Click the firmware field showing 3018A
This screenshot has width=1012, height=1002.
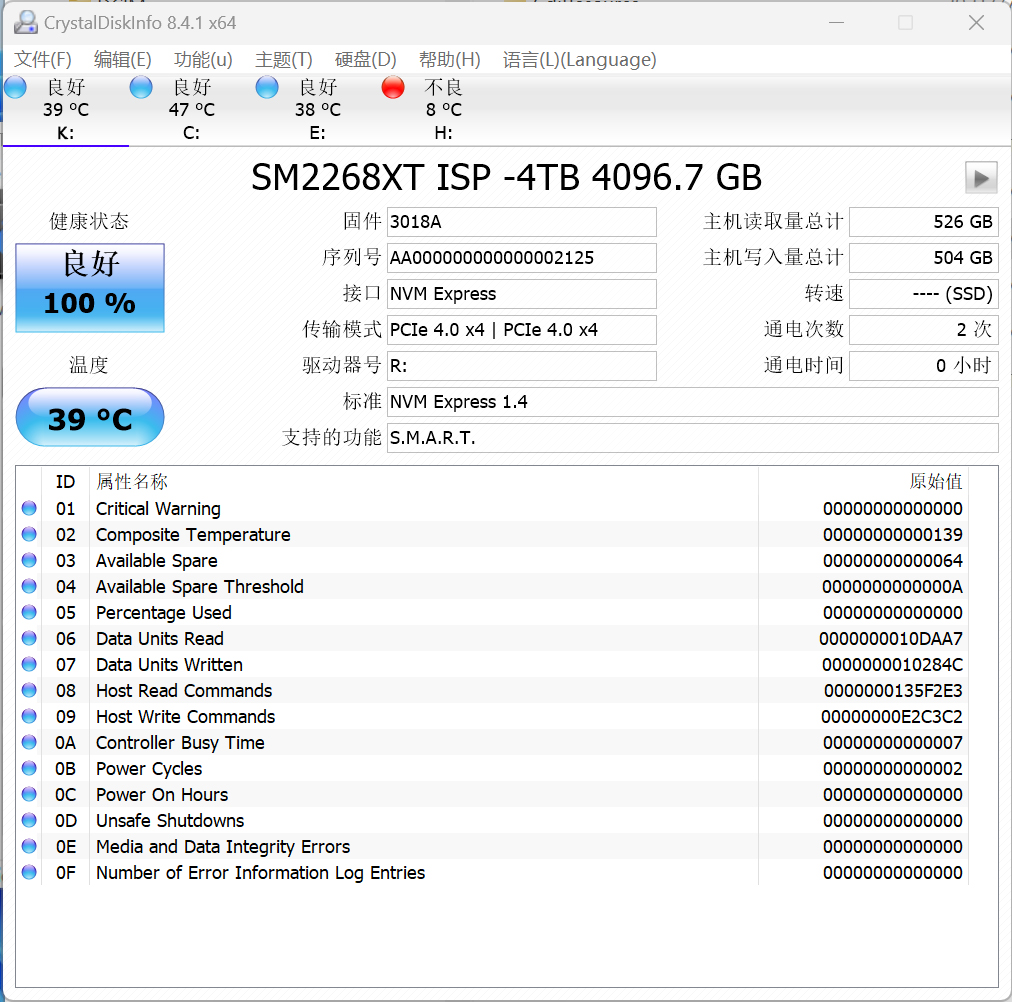521,222
